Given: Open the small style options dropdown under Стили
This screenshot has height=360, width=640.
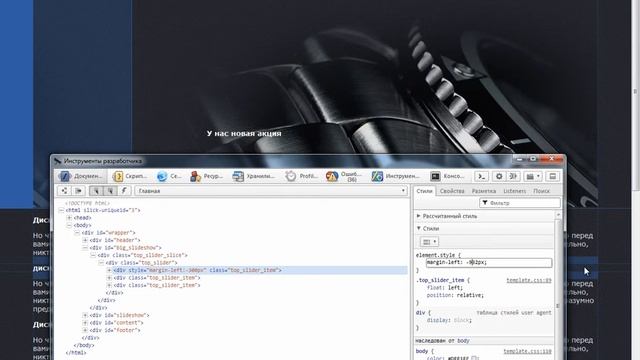Looking at the screenshot, I should pos(429,242).
